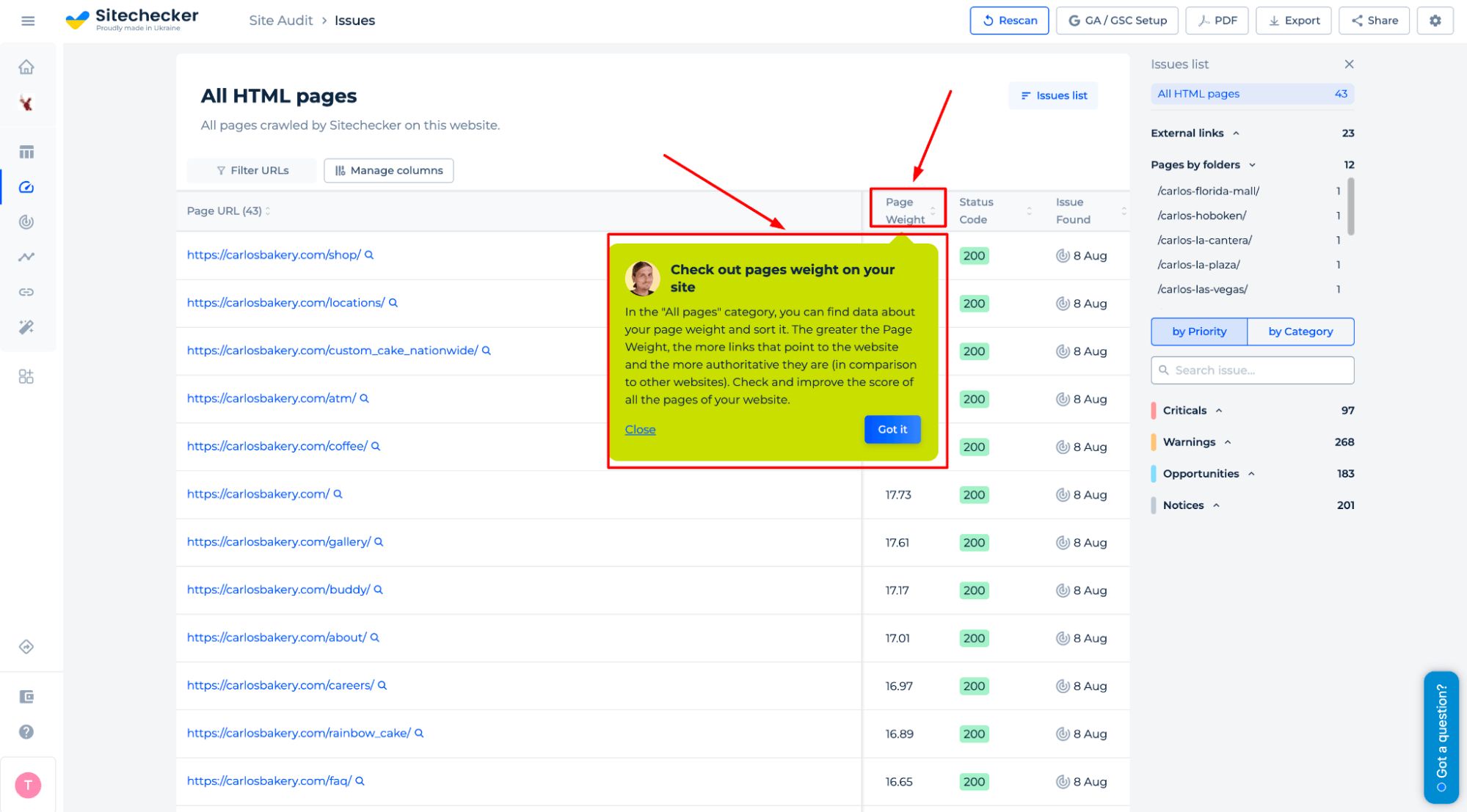Close the Issues list panel
This screenshot has width=1467, height=812.
tap(1348, 63)
